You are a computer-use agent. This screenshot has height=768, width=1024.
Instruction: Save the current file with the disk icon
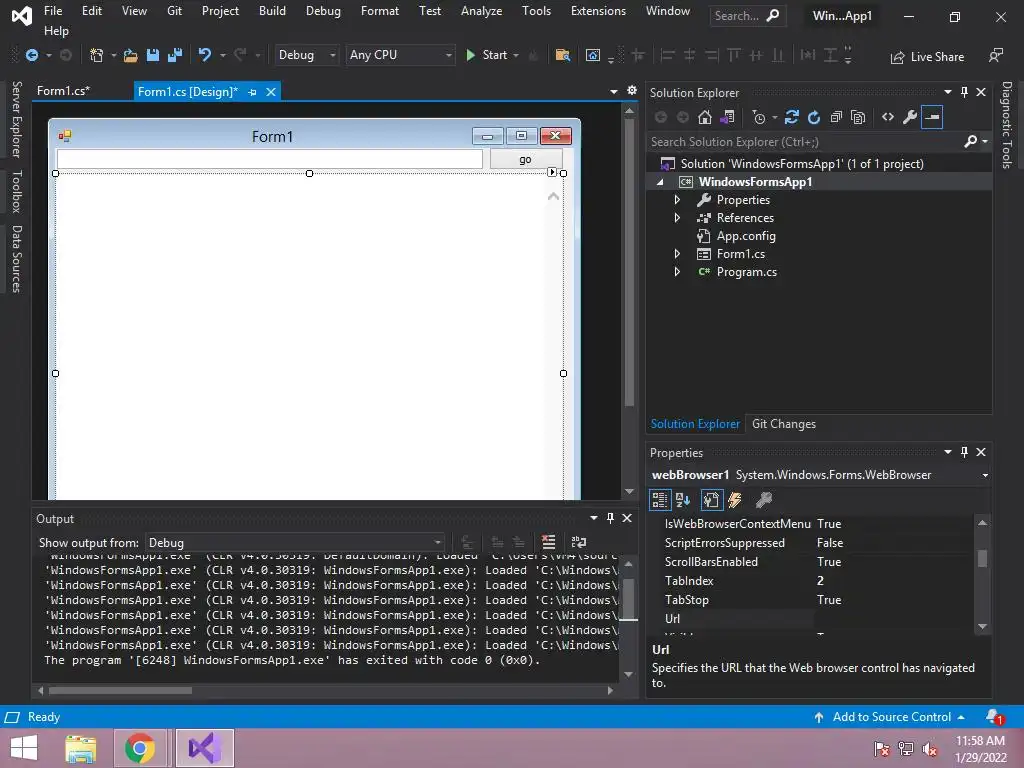click(x=153, y=56)
